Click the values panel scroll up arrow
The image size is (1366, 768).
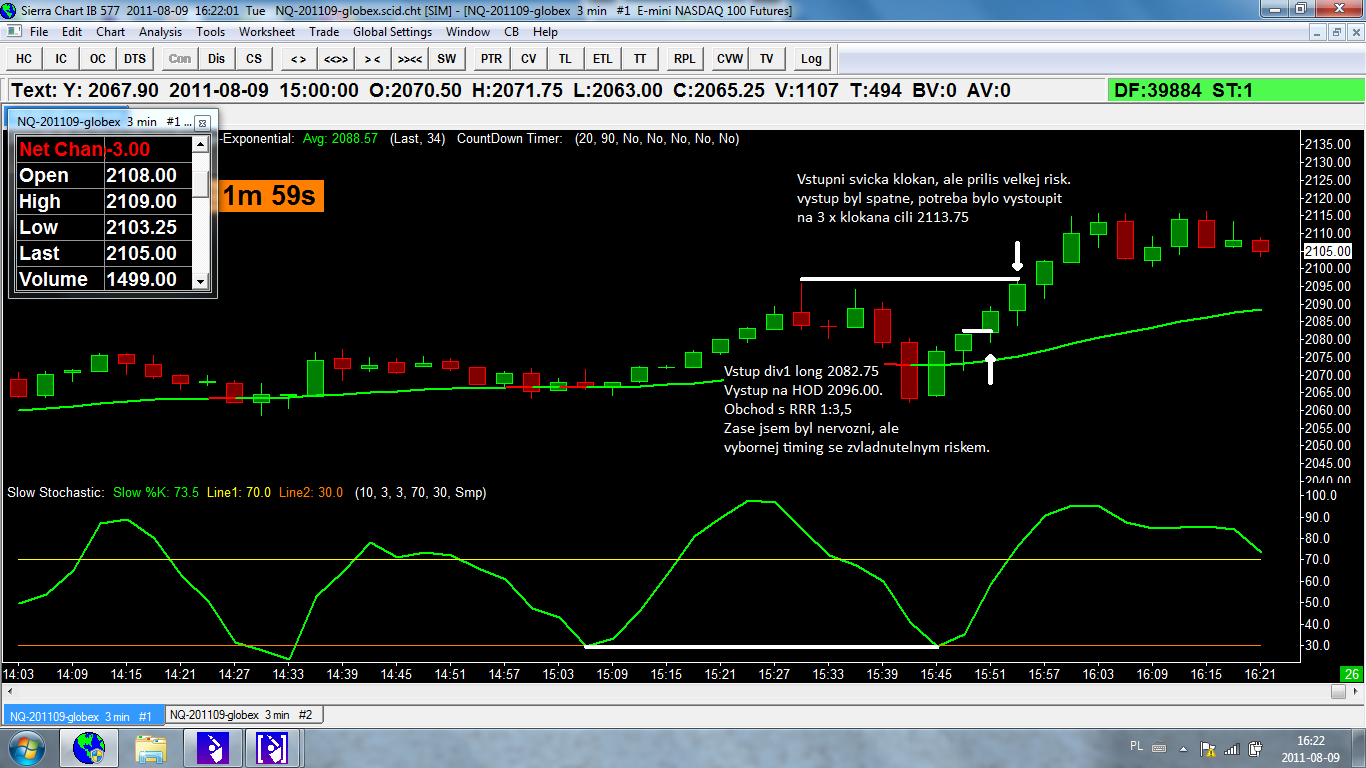(x=200, y=144)
